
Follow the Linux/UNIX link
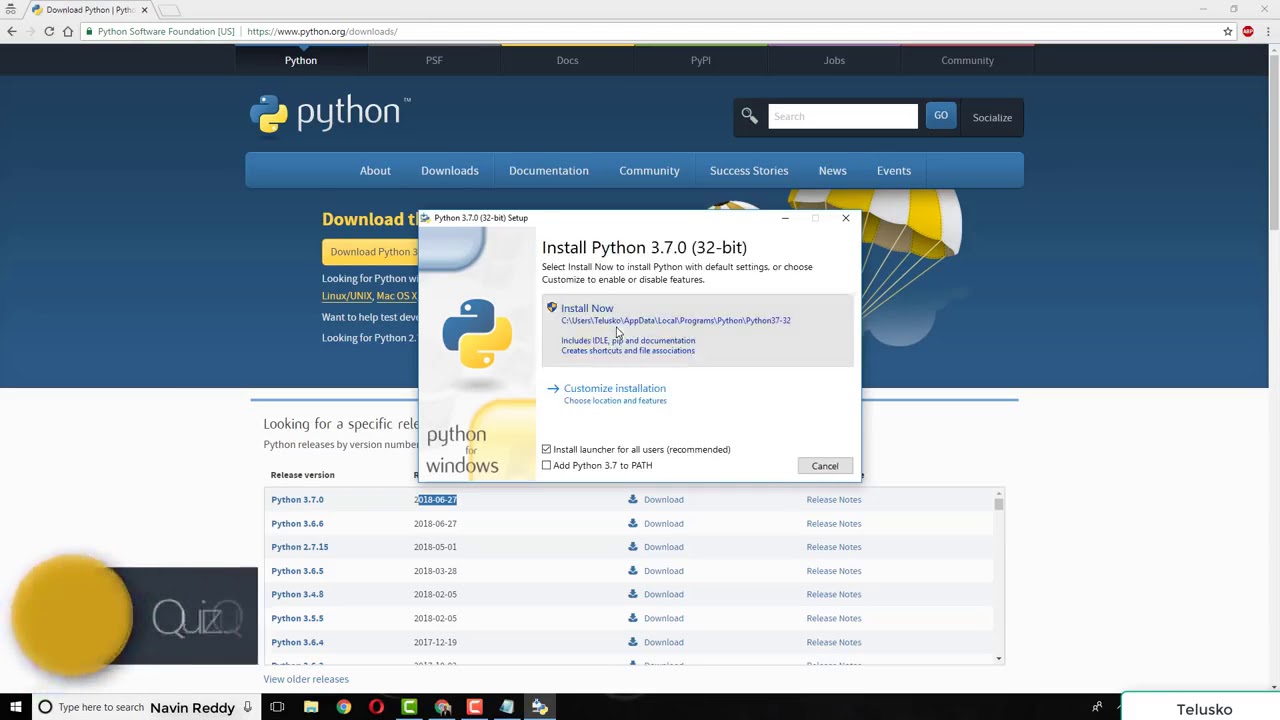(347, 296)
